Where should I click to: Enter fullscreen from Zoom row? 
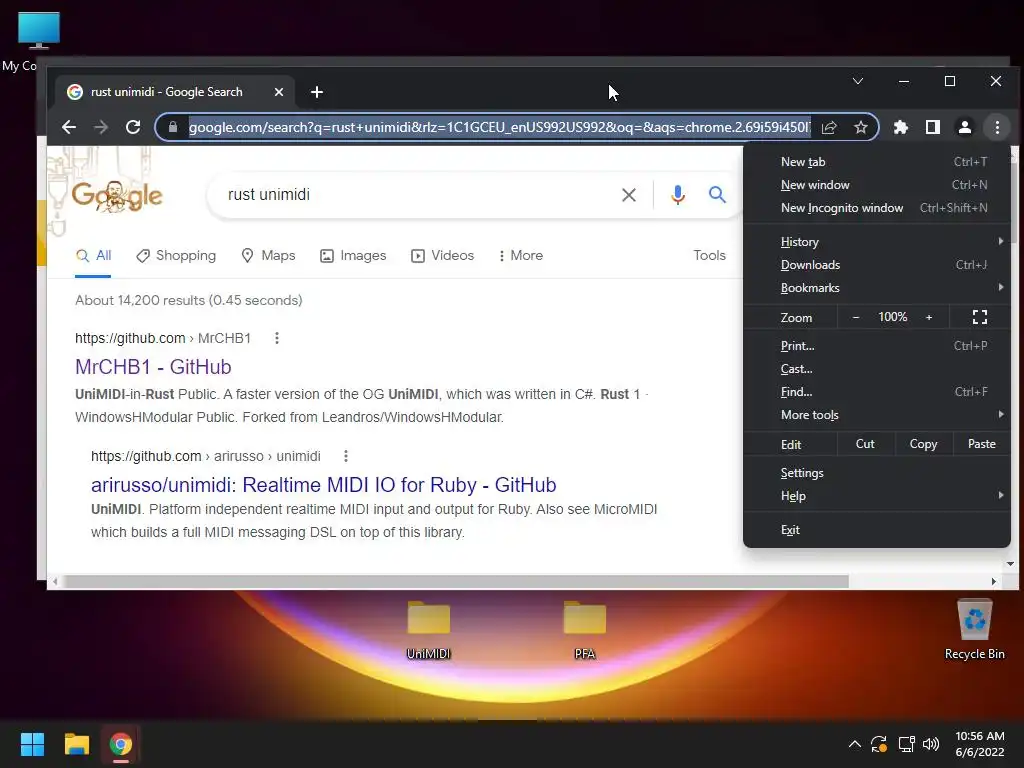980,317
